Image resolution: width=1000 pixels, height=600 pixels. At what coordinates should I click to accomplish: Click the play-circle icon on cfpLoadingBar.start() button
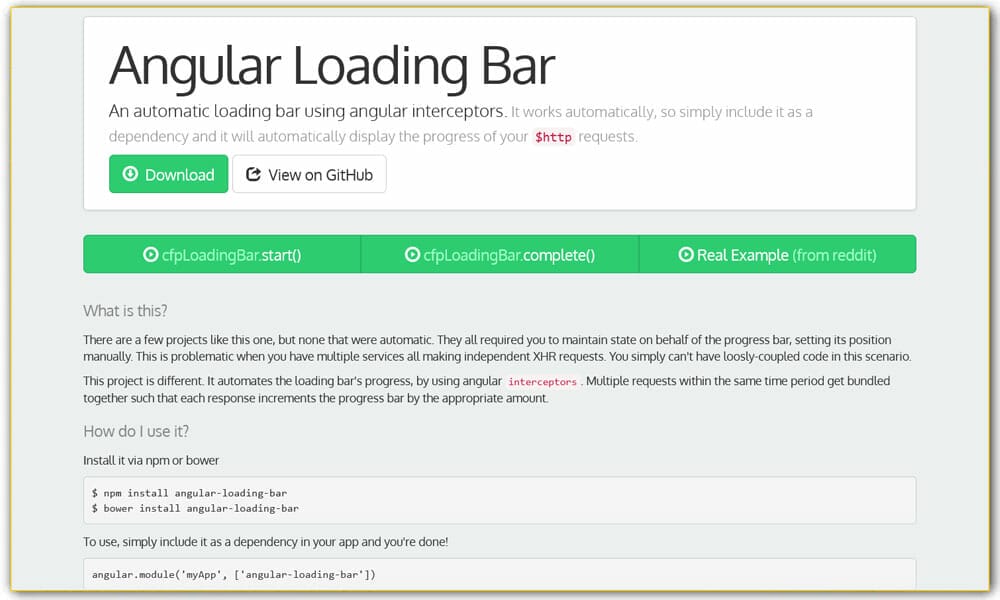(150, 254)
